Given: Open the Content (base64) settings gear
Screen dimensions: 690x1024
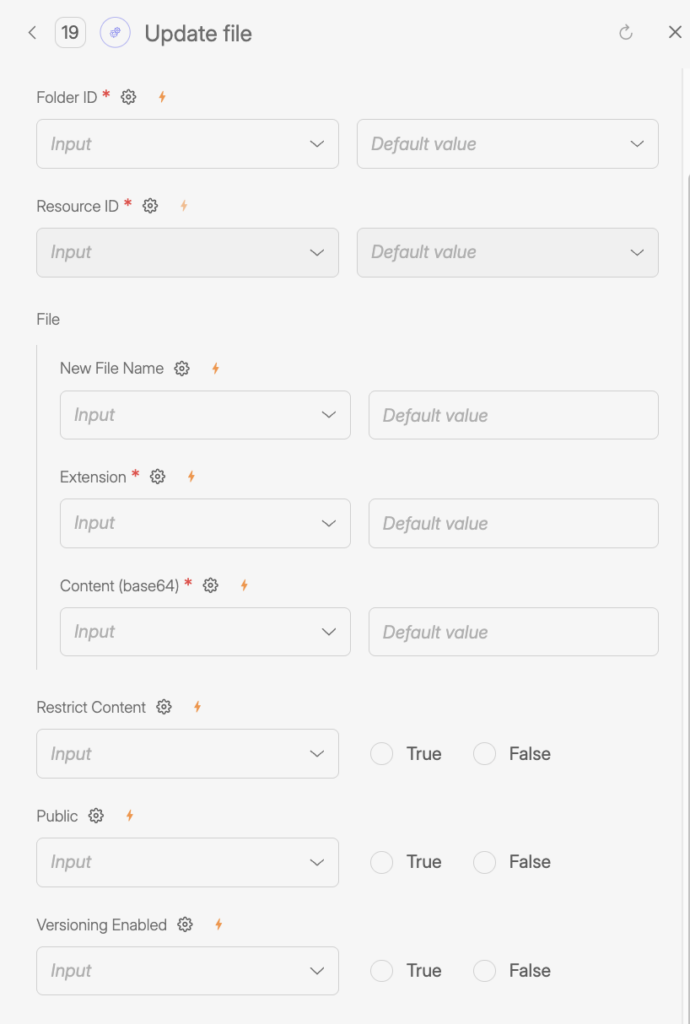Looking at the screenshot, I should point(209,585).
